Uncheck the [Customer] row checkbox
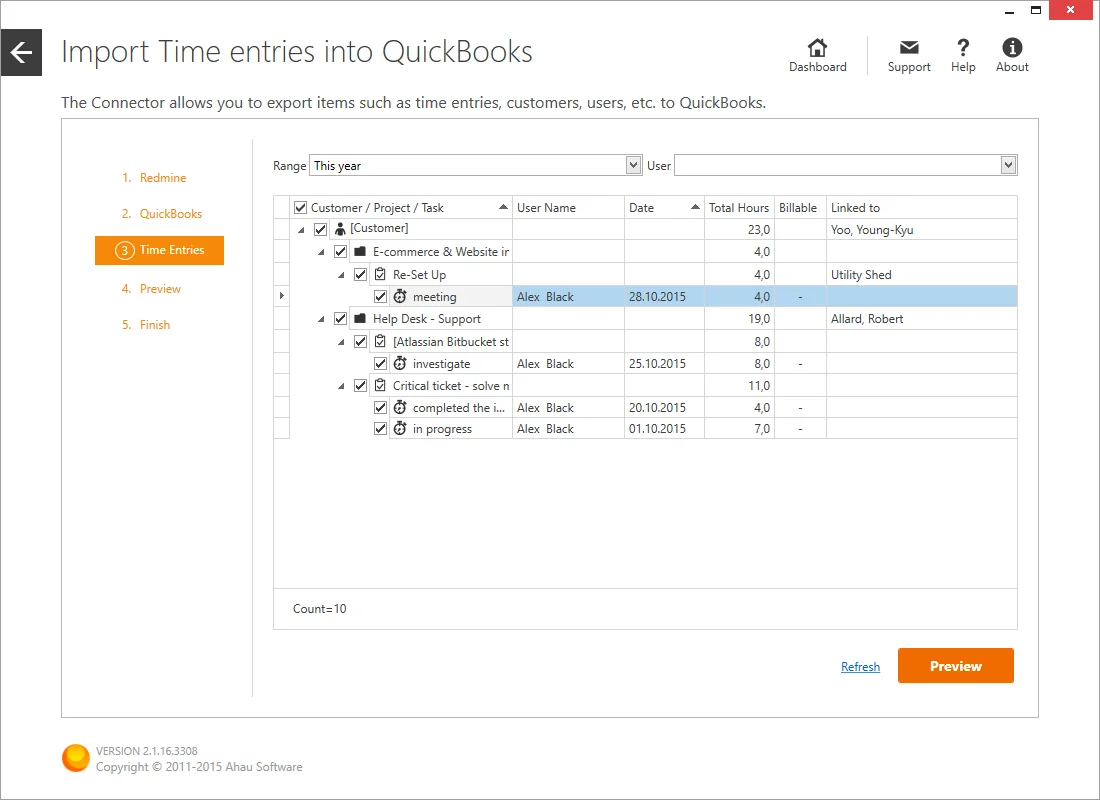Image resolution: width=1100 pixels, height=800 pixels. [321, 229]
